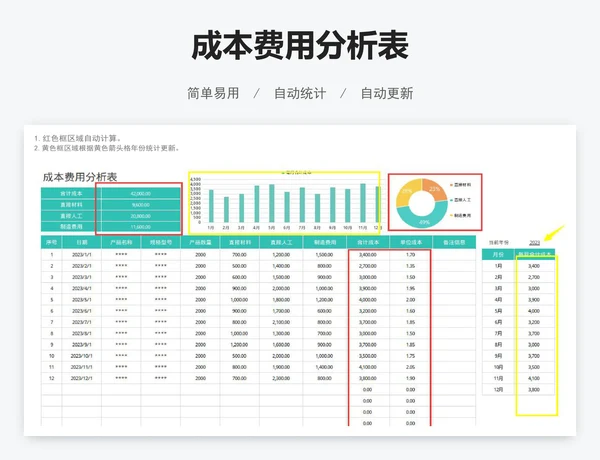Click the teal 49% donut chart segment

[424, 222]
